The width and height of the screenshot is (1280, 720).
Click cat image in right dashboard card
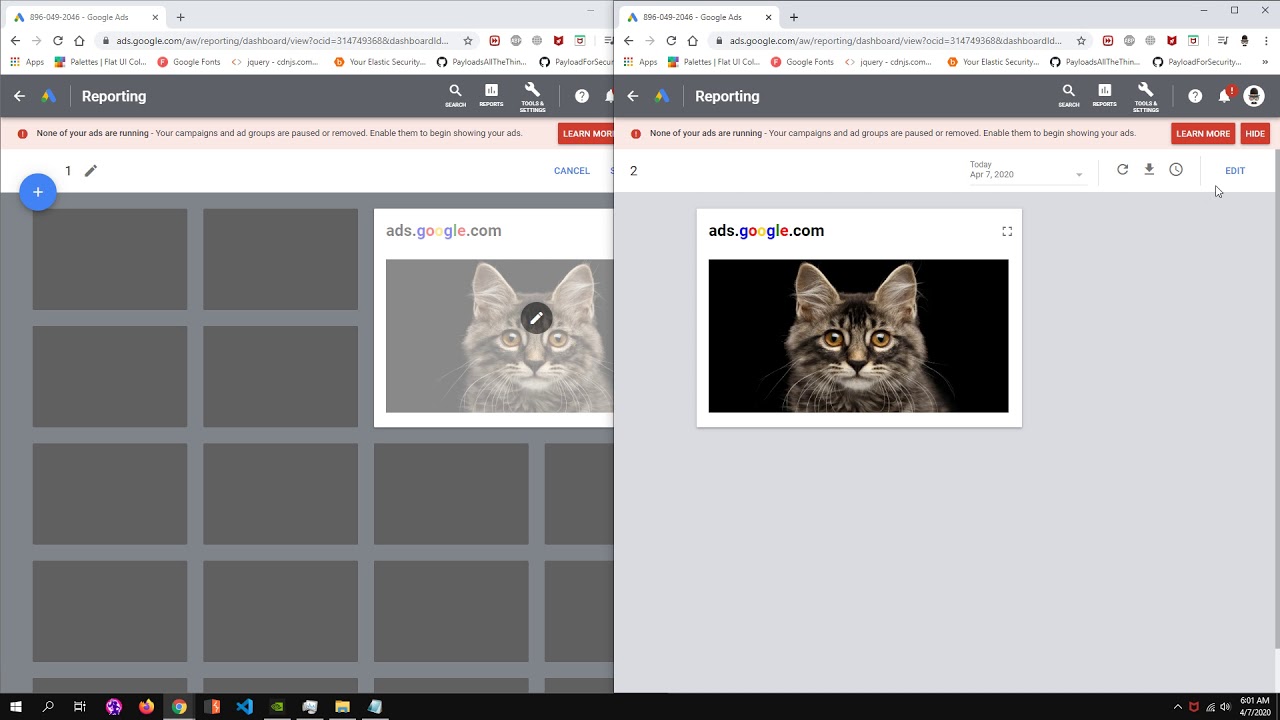[858, 336]
